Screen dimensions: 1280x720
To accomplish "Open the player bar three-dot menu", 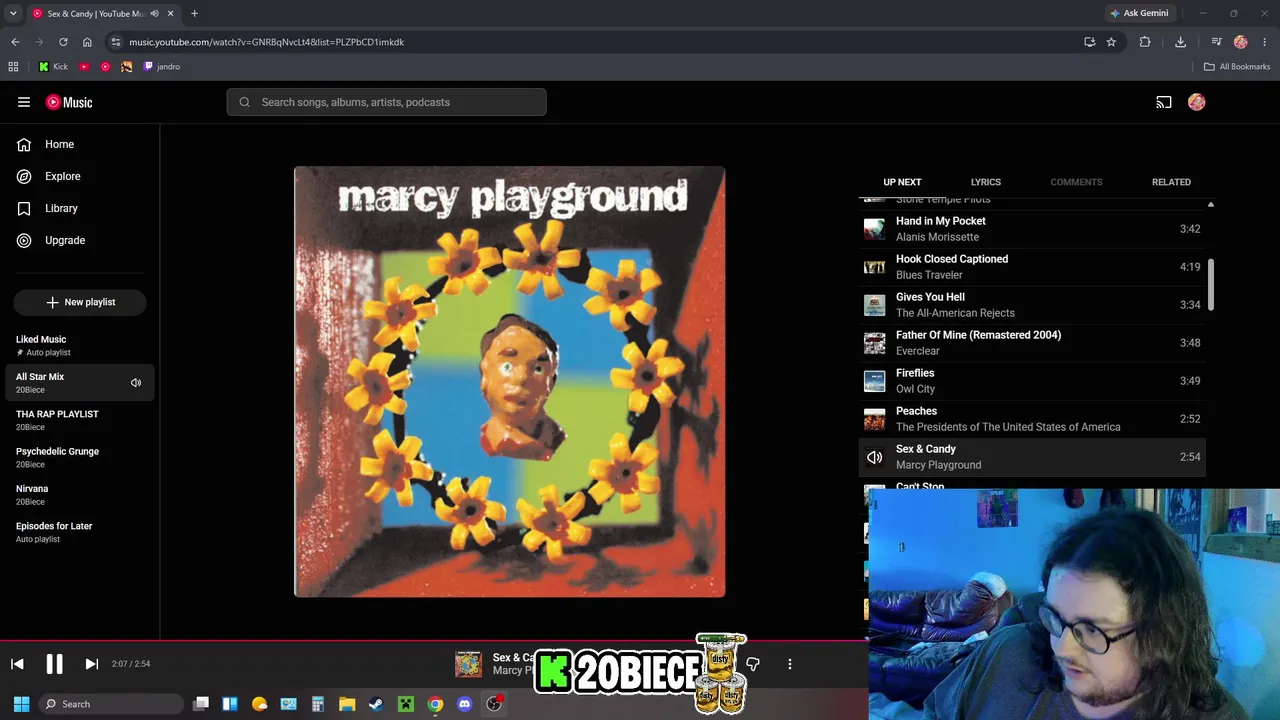I will point(790,664).
